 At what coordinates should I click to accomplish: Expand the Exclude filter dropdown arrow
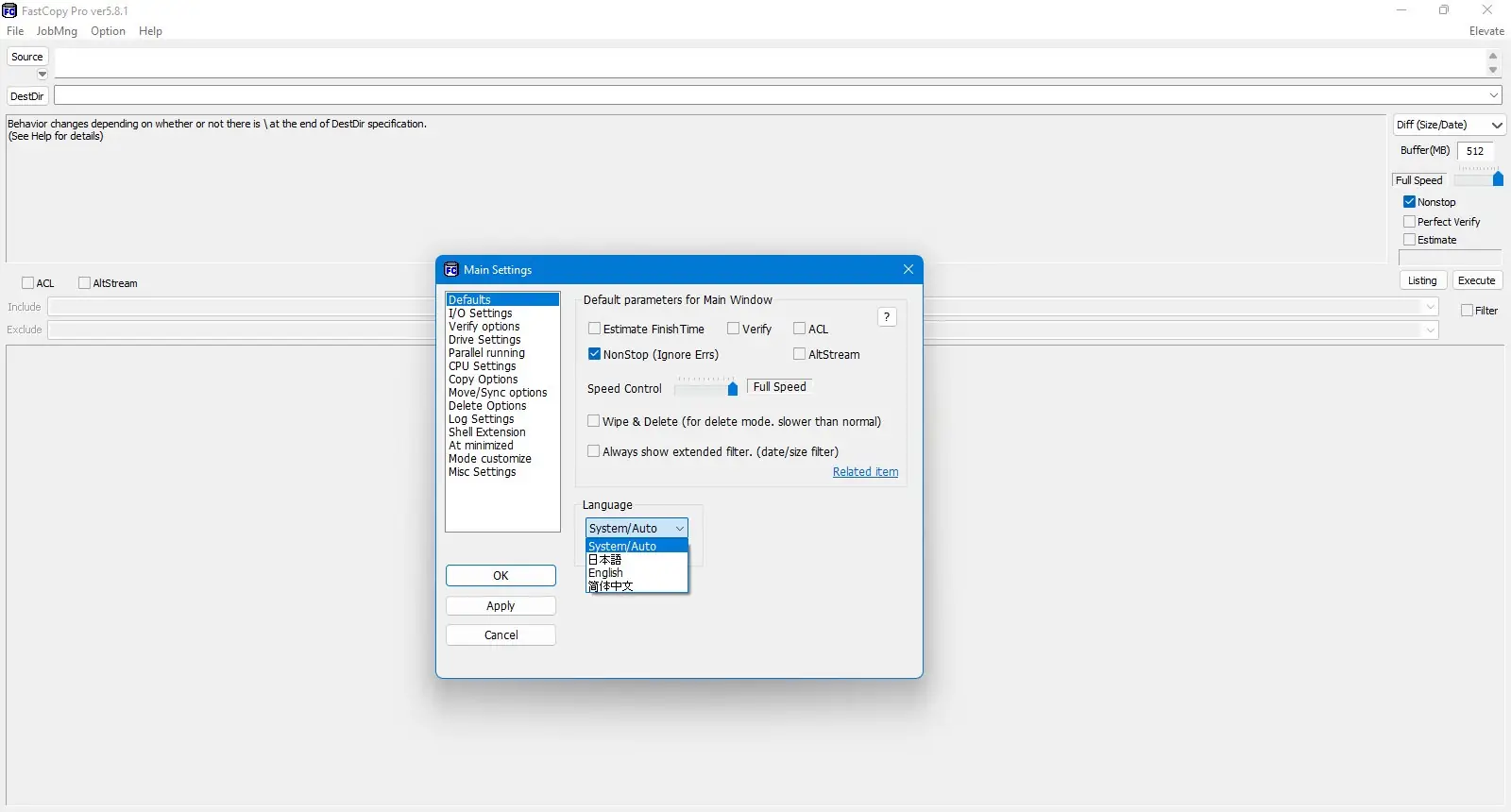pyautogui.click(x=1431, y=330)
